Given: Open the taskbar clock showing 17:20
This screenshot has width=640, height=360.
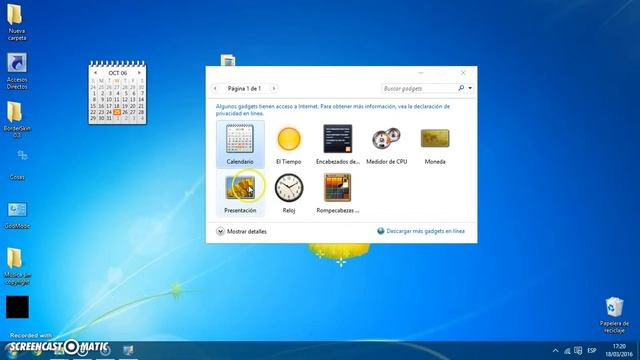Looking at the screenshot, I should [619, 350].
